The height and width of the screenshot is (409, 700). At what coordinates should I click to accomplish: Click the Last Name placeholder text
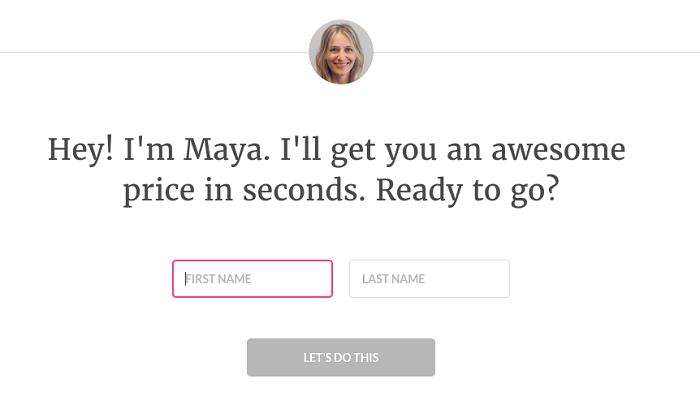(x=393, y=279)
